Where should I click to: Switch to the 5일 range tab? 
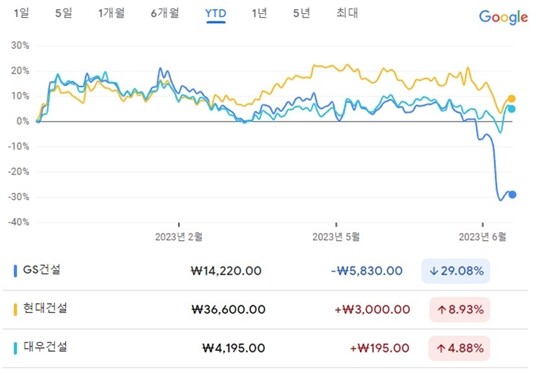[x=64, y=13]
